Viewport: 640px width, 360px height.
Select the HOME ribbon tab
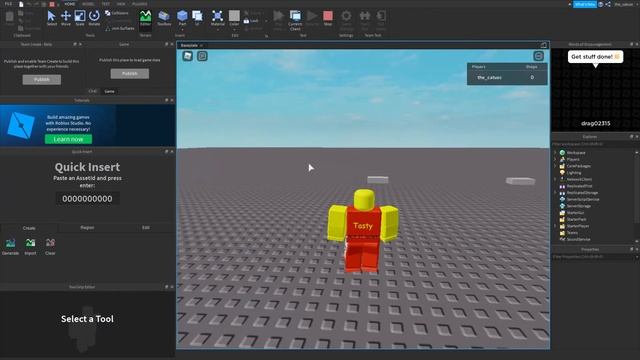pos(70,4)
